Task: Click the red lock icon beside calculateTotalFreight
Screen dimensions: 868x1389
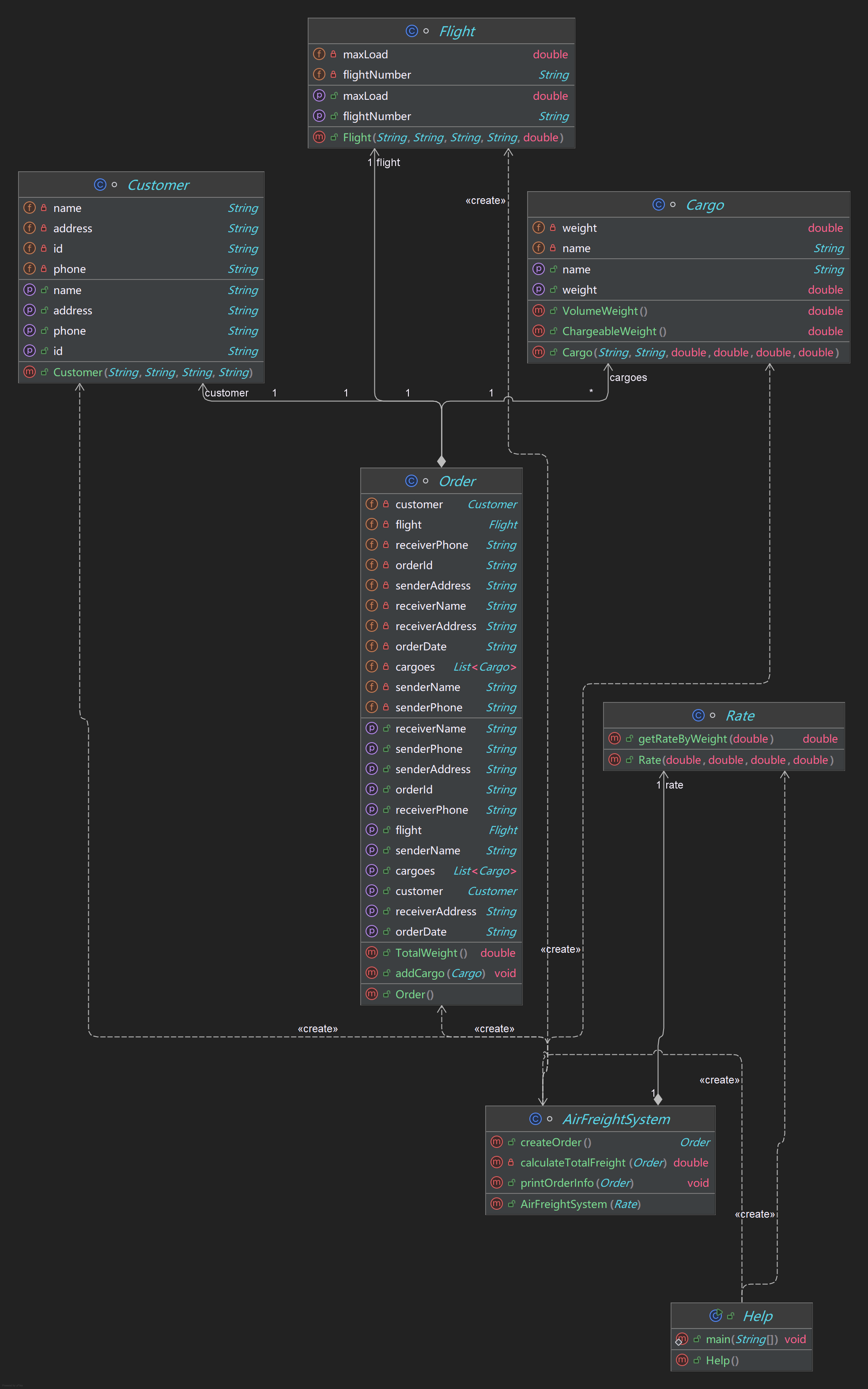Action: point(510,1162)
